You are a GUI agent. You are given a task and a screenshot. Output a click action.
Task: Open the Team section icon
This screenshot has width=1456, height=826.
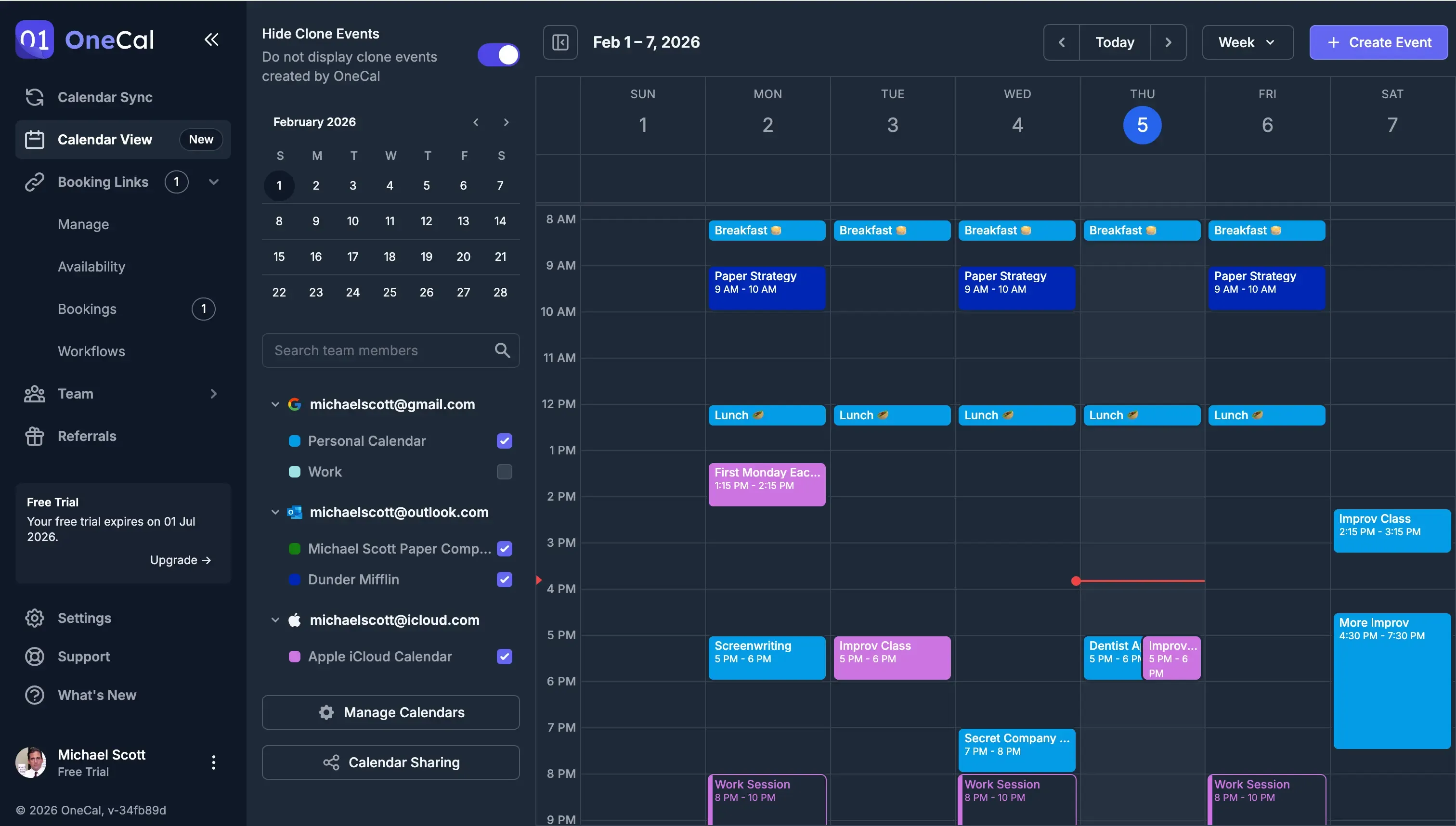pos(35,393)
